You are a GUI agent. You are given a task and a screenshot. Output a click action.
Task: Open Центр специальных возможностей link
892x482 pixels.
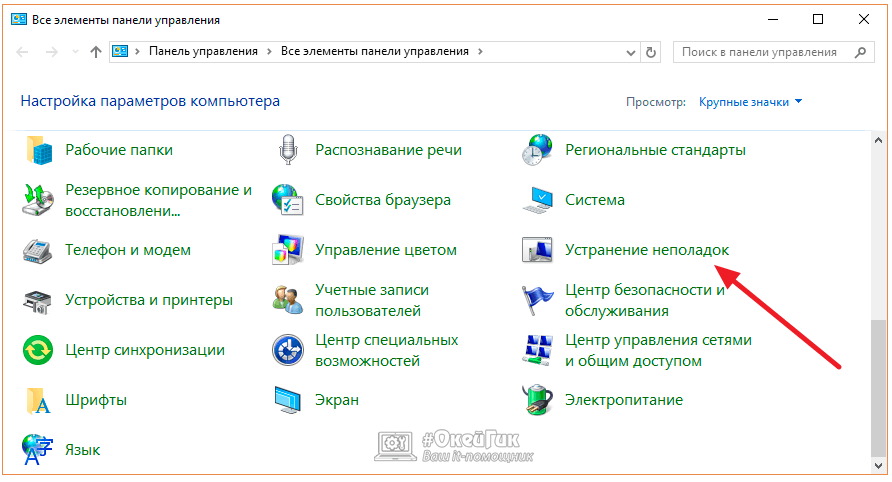[x=387, y=351]
